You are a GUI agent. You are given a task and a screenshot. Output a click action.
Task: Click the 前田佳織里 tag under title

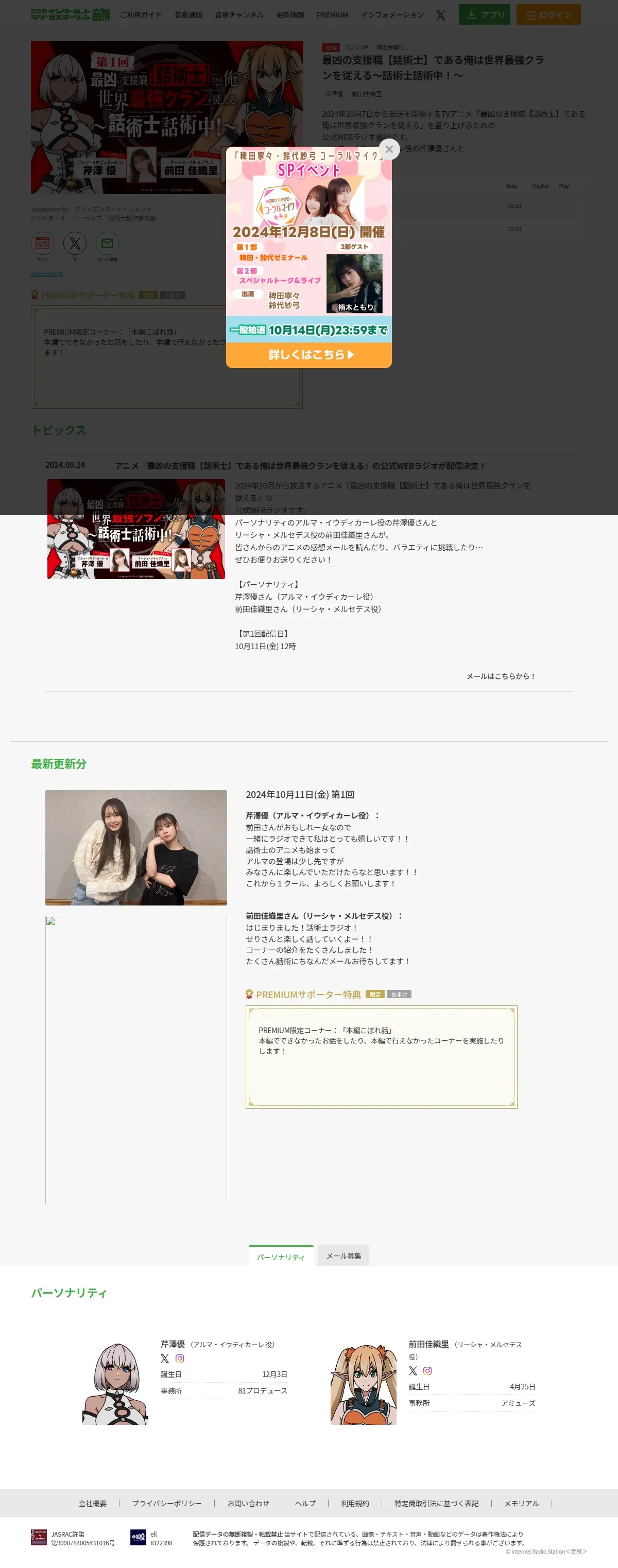367,94
